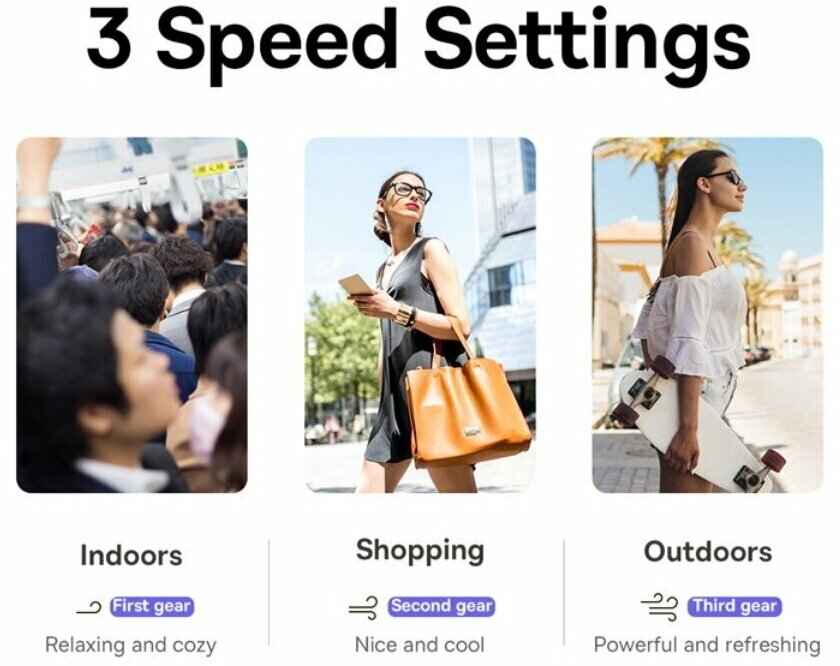Click the Relaxing and cozy caption

tap(131, 645)
